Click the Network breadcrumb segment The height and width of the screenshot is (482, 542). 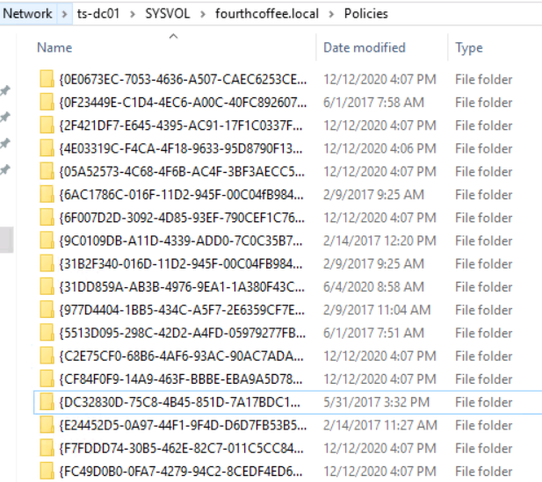[x=27, y=14]
